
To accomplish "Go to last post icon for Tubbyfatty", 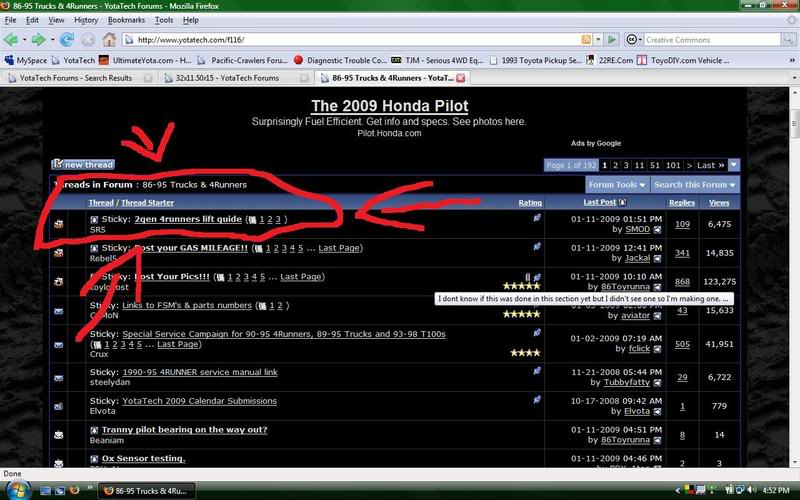I will pos(657,383).
